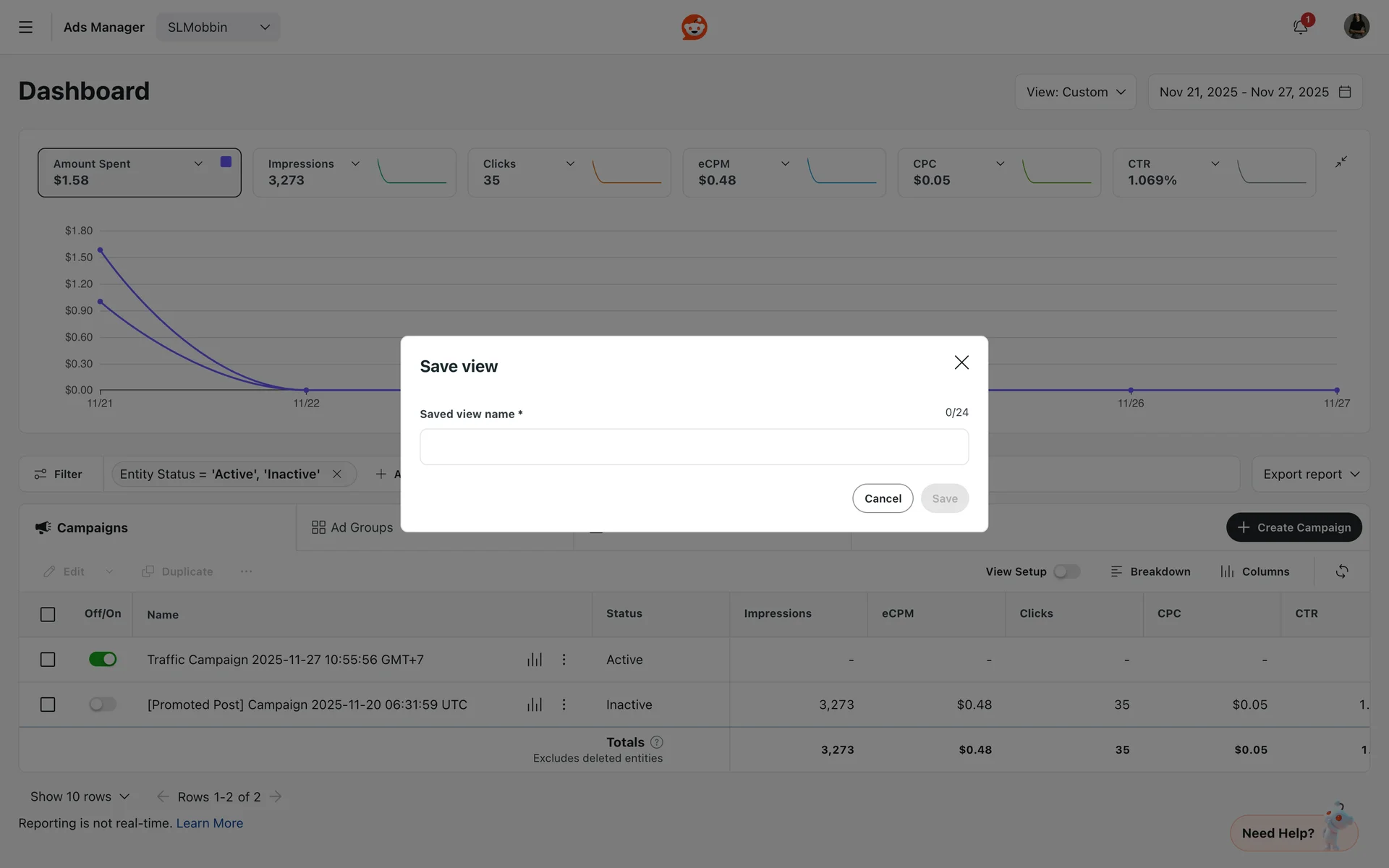The height and width of the screenshot is (868, 1389).
Task: Turn off the Traffic Campaign toggle
Action: click(103, 660)
